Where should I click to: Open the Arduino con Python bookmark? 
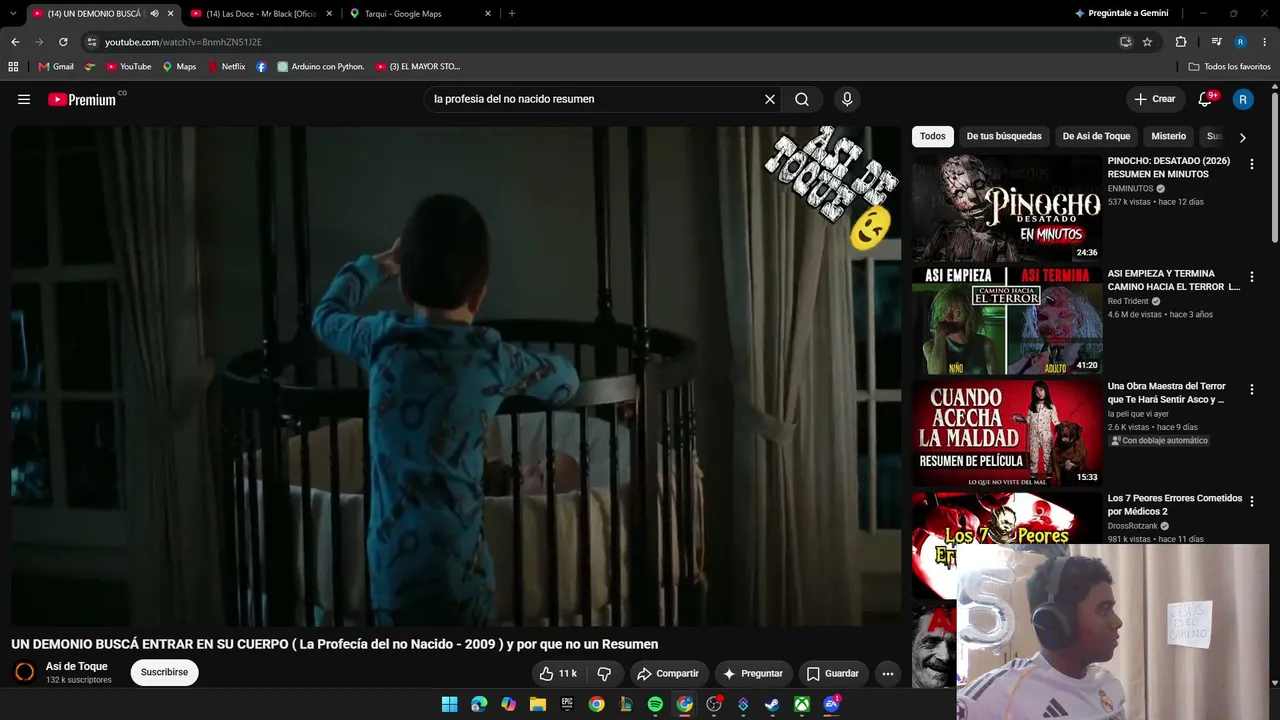(x=321, y=67)
